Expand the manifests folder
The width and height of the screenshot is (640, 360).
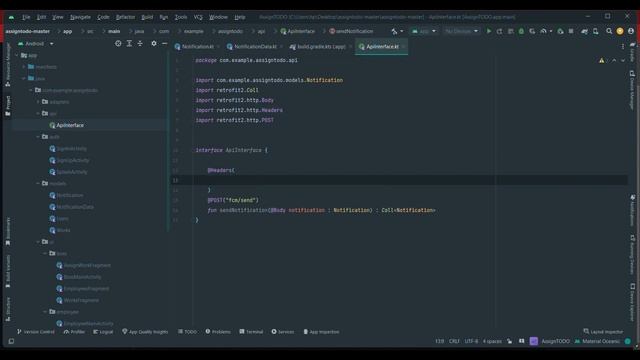tap(24, 67)
